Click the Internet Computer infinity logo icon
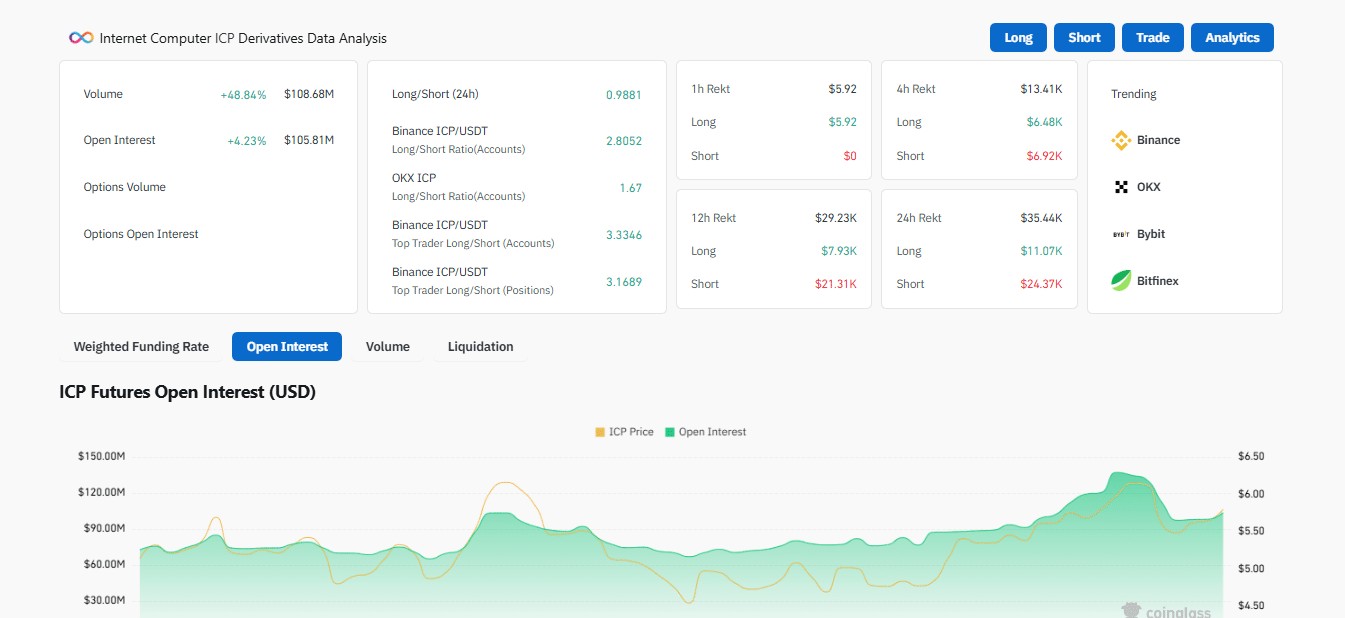The image size is (1345, 618). (x=81, y=38)
